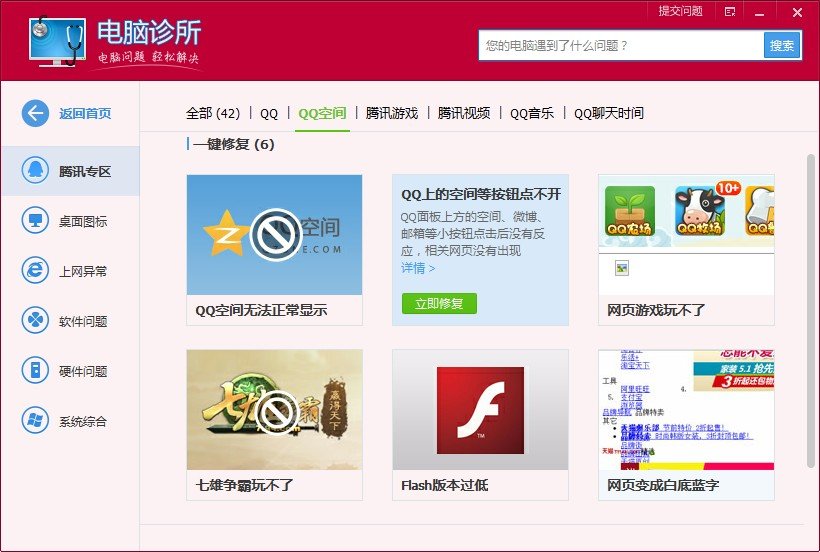Viewport: 820px width, 552px height.
Task: Select the 软件问题 sidebar label
Action: [83, 321]
